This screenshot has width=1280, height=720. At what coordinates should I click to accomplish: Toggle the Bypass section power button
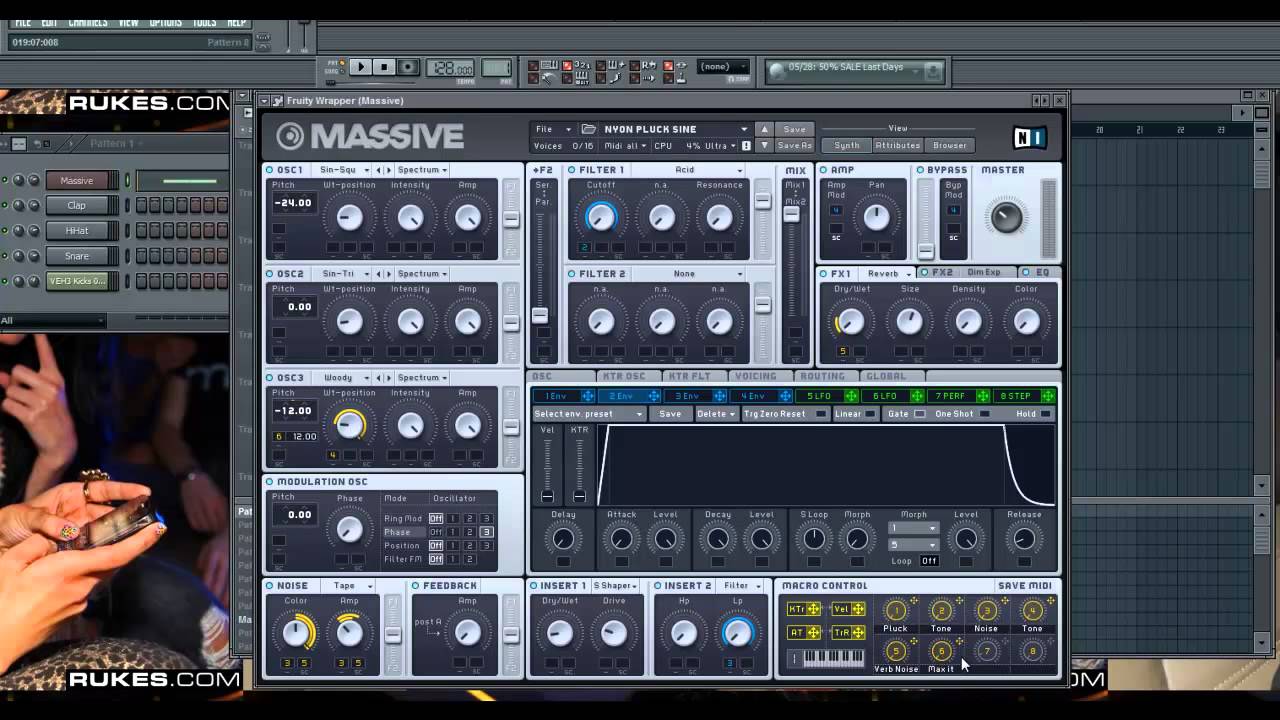(921, 170)
